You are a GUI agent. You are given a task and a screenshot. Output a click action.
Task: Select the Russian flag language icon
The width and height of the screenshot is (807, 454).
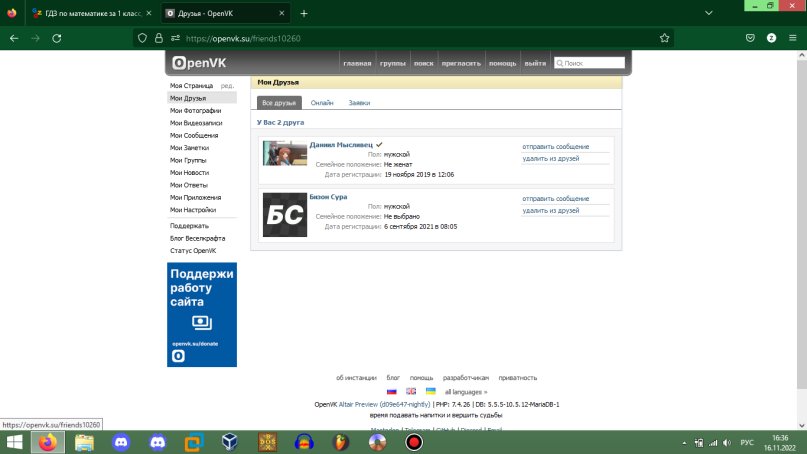tap(392, 391)
